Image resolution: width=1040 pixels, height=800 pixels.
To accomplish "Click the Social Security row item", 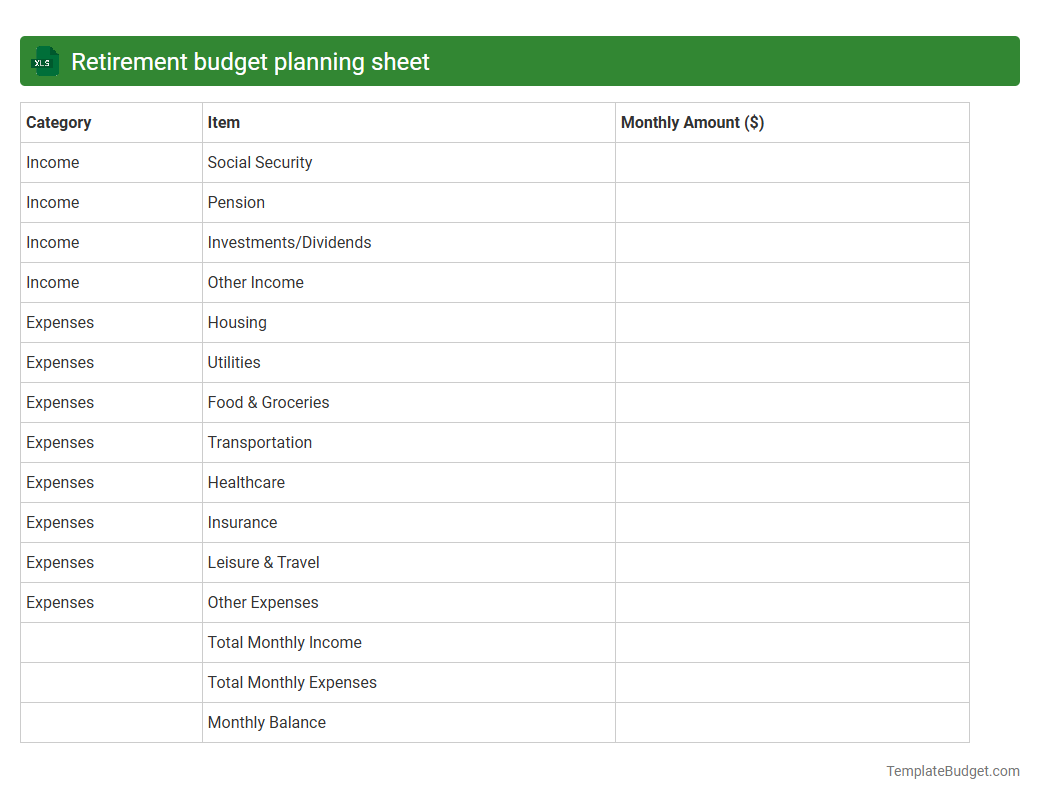I will 260,162.
